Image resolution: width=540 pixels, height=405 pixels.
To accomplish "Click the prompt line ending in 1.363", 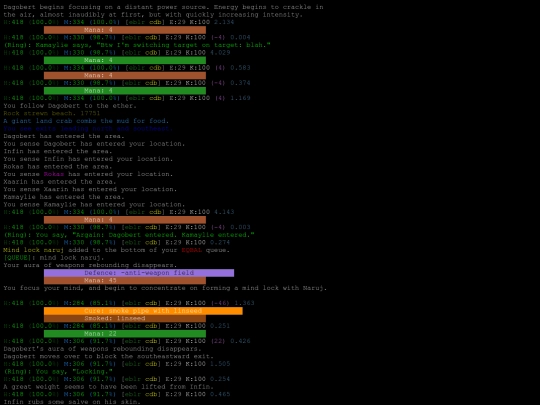I will pyautogui.click(x=129, y=303).
